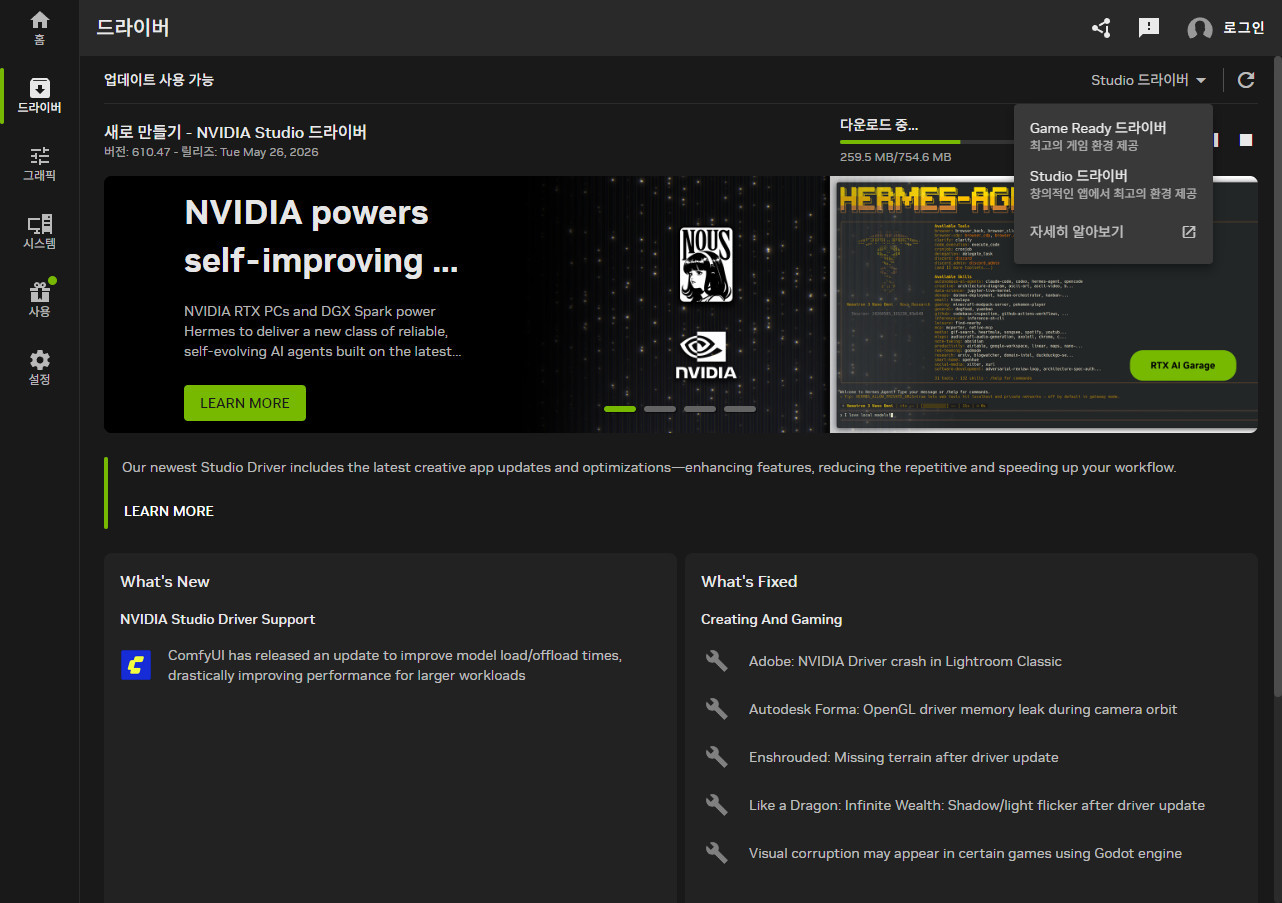Open the feedback speech-bubble icon
The width and height of the screenshot is (1282, 903).
point(1149,28)
